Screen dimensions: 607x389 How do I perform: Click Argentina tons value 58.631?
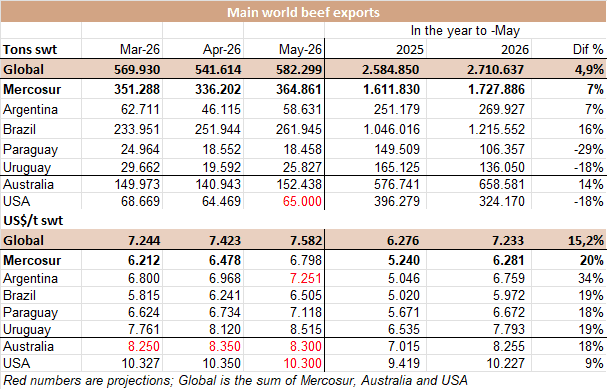pos(302,110)
